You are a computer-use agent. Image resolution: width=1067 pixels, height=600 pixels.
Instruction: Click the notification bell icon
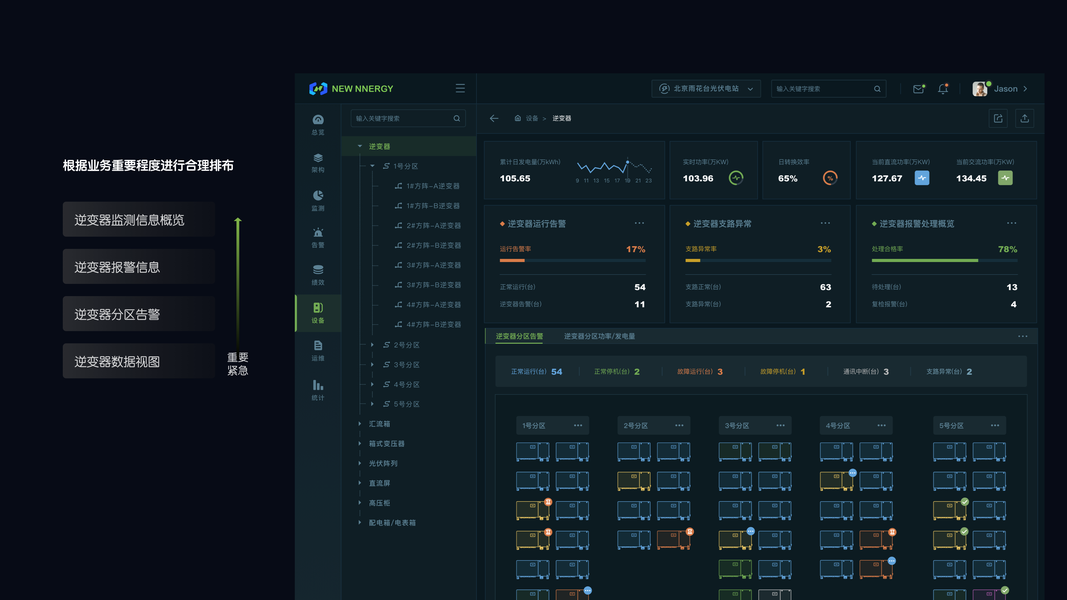click(x=943, y=88)
